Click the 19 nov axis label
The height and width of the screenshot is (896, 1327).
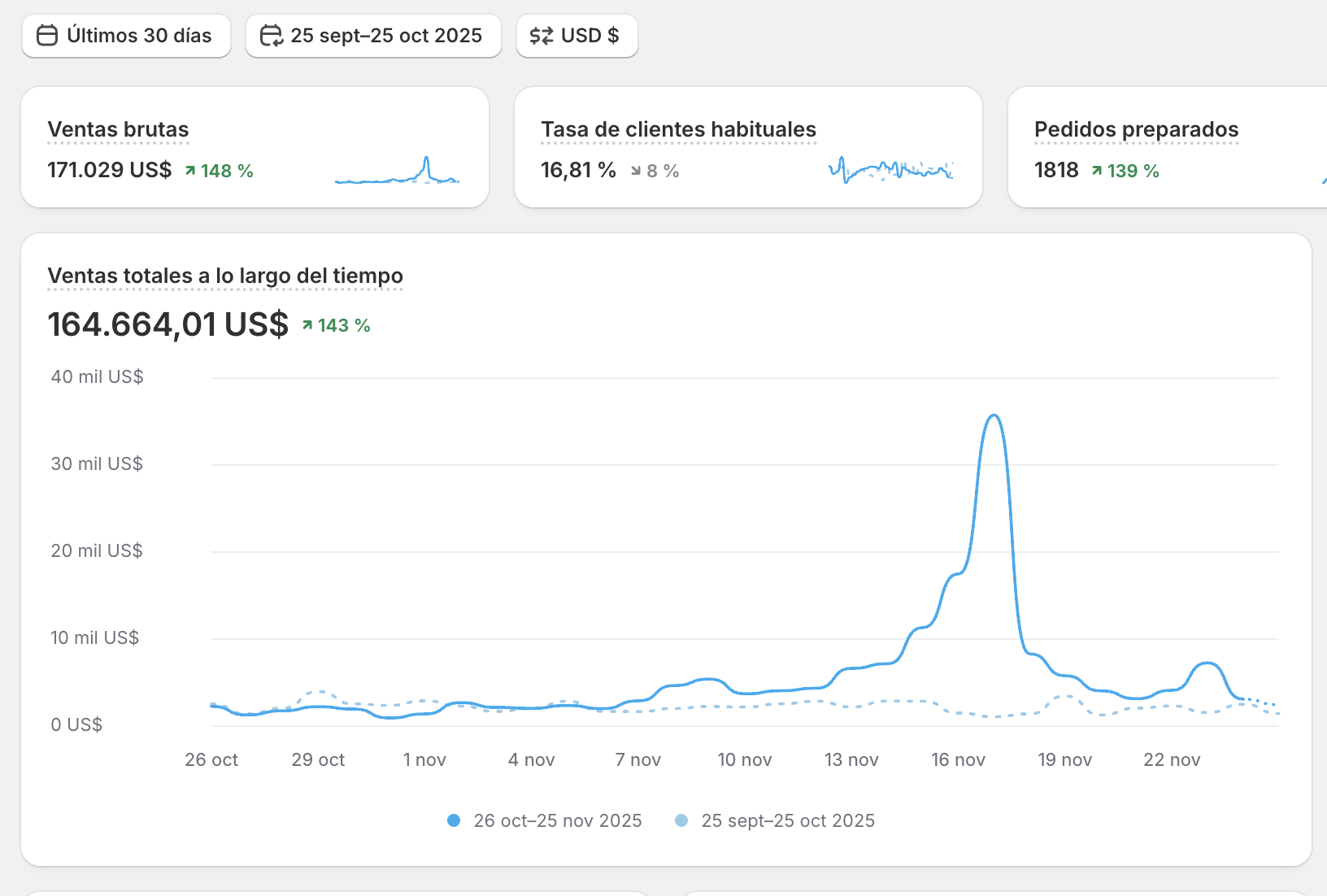(x=1064, y=759)
